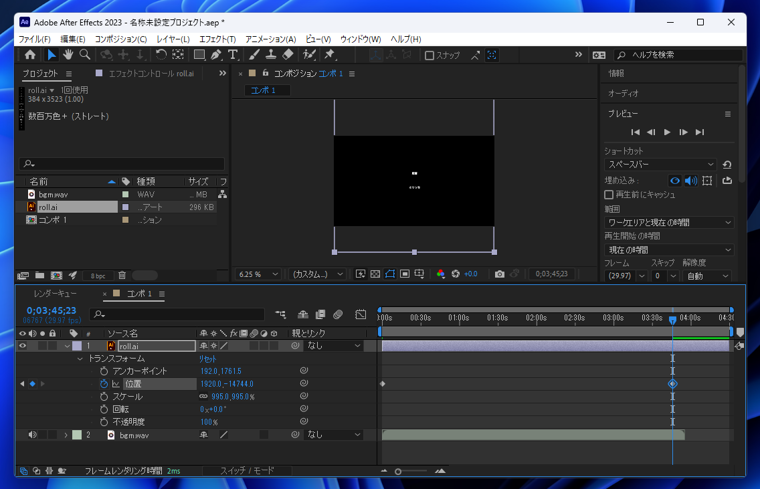Screen dimensions: 760x489
Task: Create new composition icon in Project panel
Action: 56,275
